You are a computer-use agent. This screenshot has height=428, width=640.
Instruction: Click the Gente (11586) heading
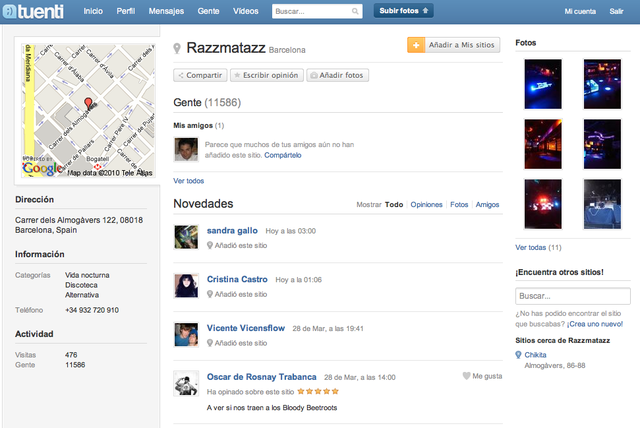pyautogui.click(x=207, y=102)
